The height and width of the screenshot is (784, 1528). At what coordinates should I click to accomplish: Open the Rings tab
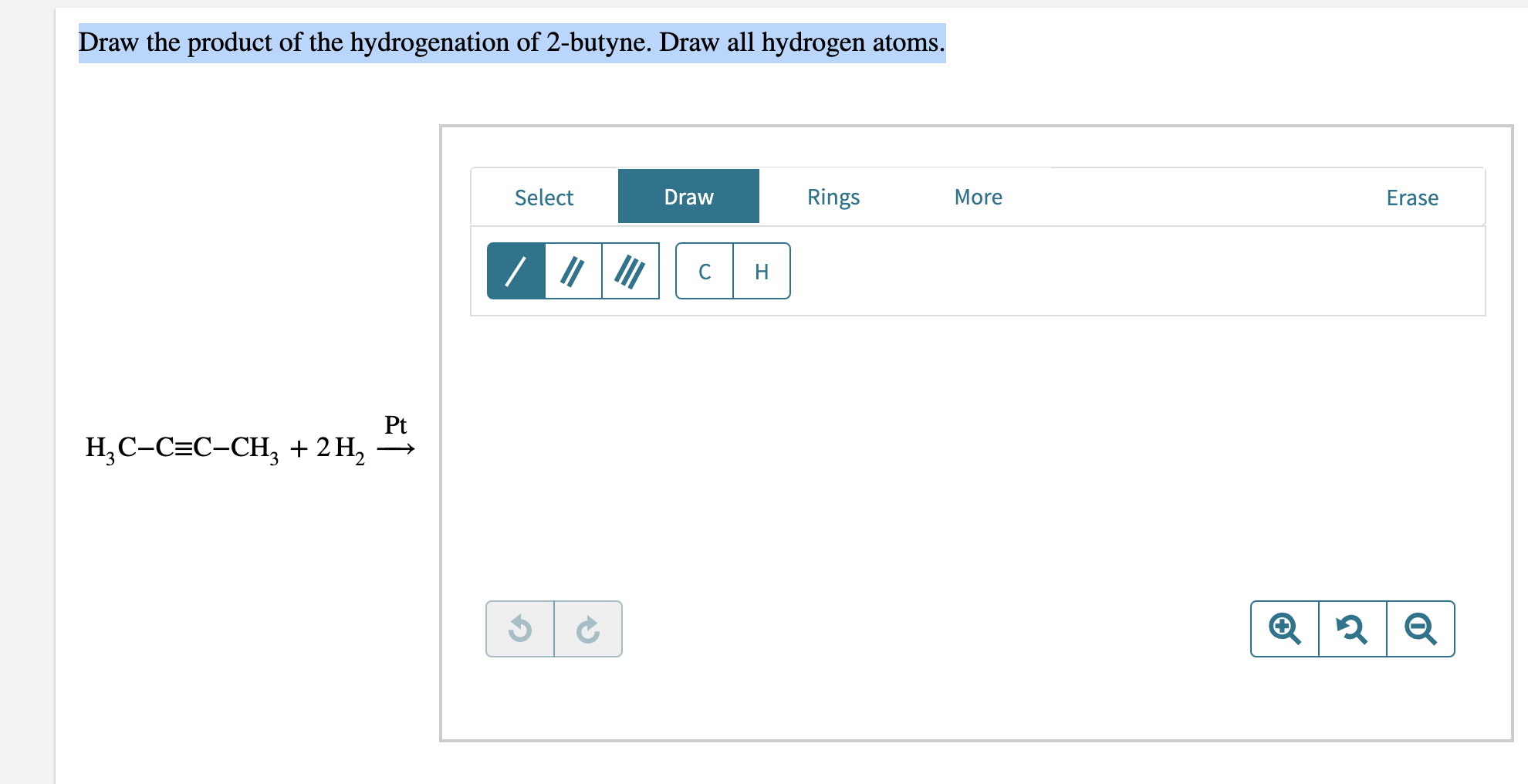point(833,198)
